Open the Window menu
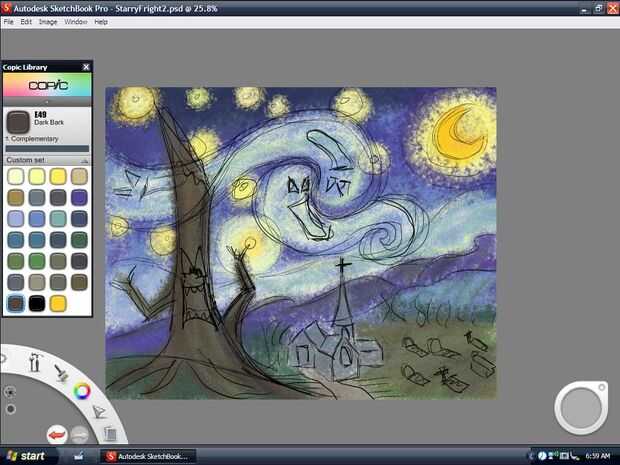The image size is (620, 465). (x=76, y=22)
